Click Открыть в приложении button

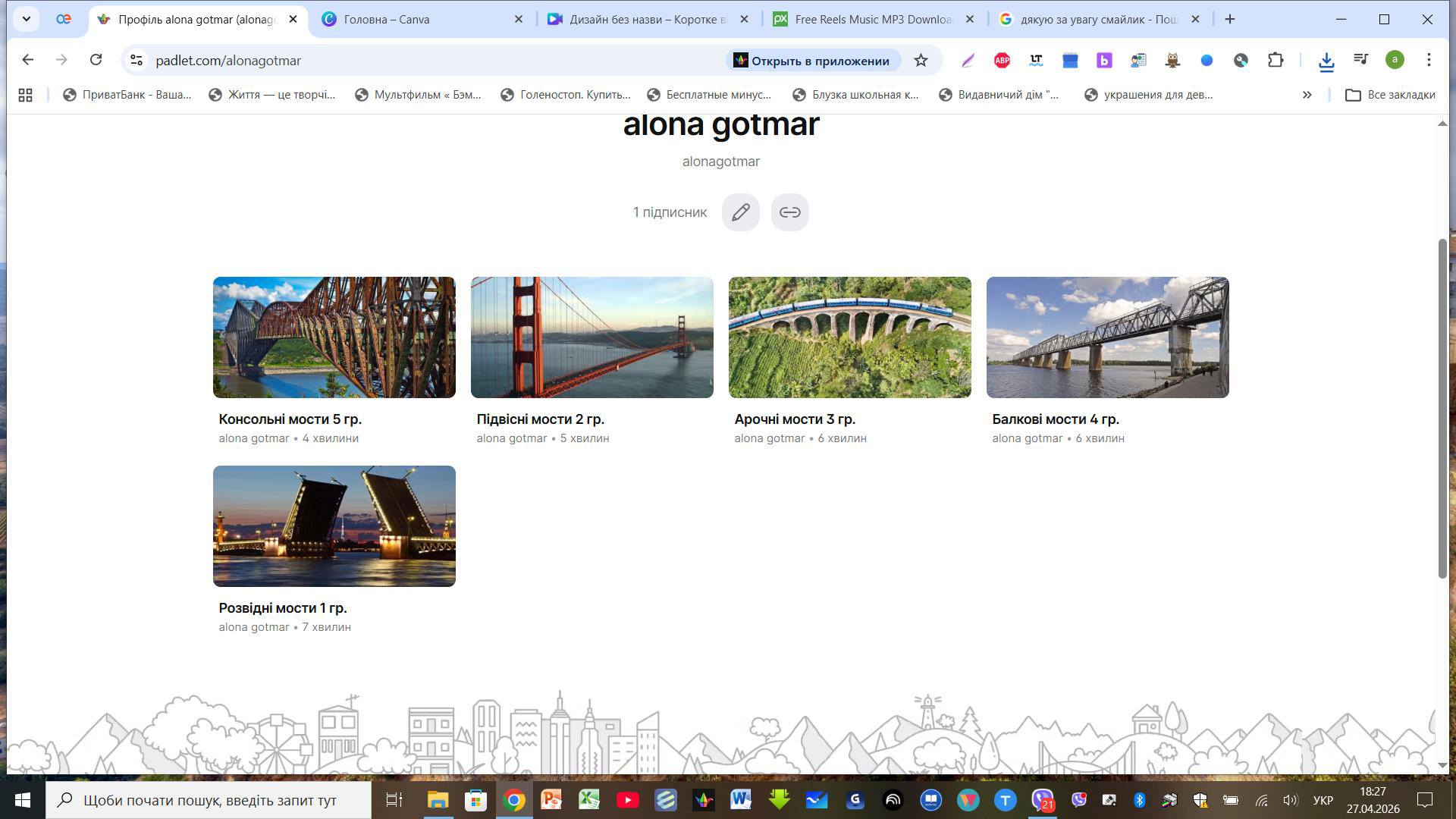(812, 61)
